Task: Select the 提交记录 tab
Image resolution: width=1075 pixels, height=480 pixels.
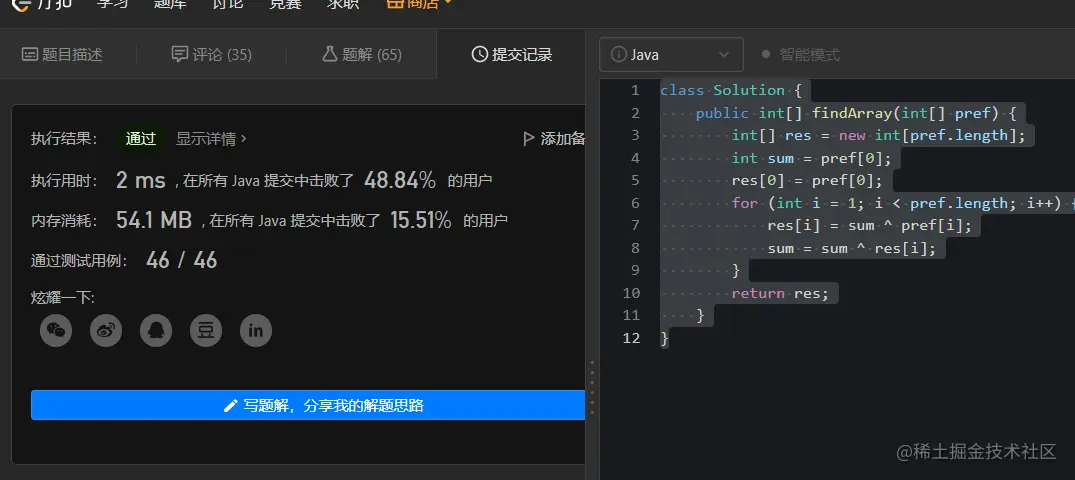Action: (x=512, y=54)
